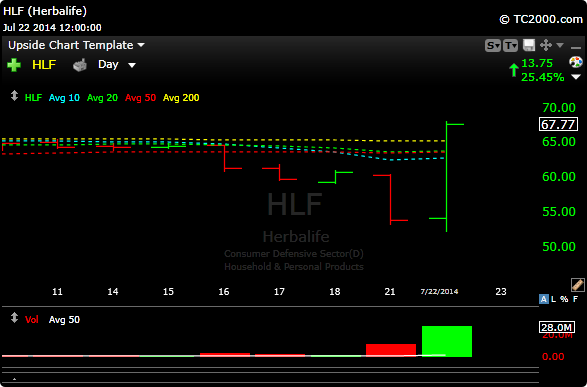The height and width of the screenshot is (387, 587).
Task: Click the 50.00 price axis label
Action: click(x=559, y=247)
